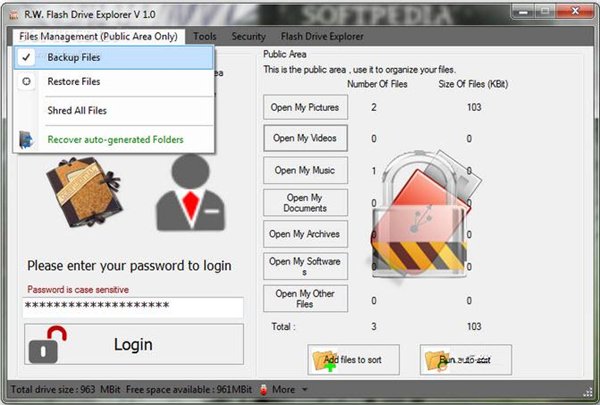The width and height of the screenshot is (600, 405).
Task: Open the Security menu
Action: 248,36
